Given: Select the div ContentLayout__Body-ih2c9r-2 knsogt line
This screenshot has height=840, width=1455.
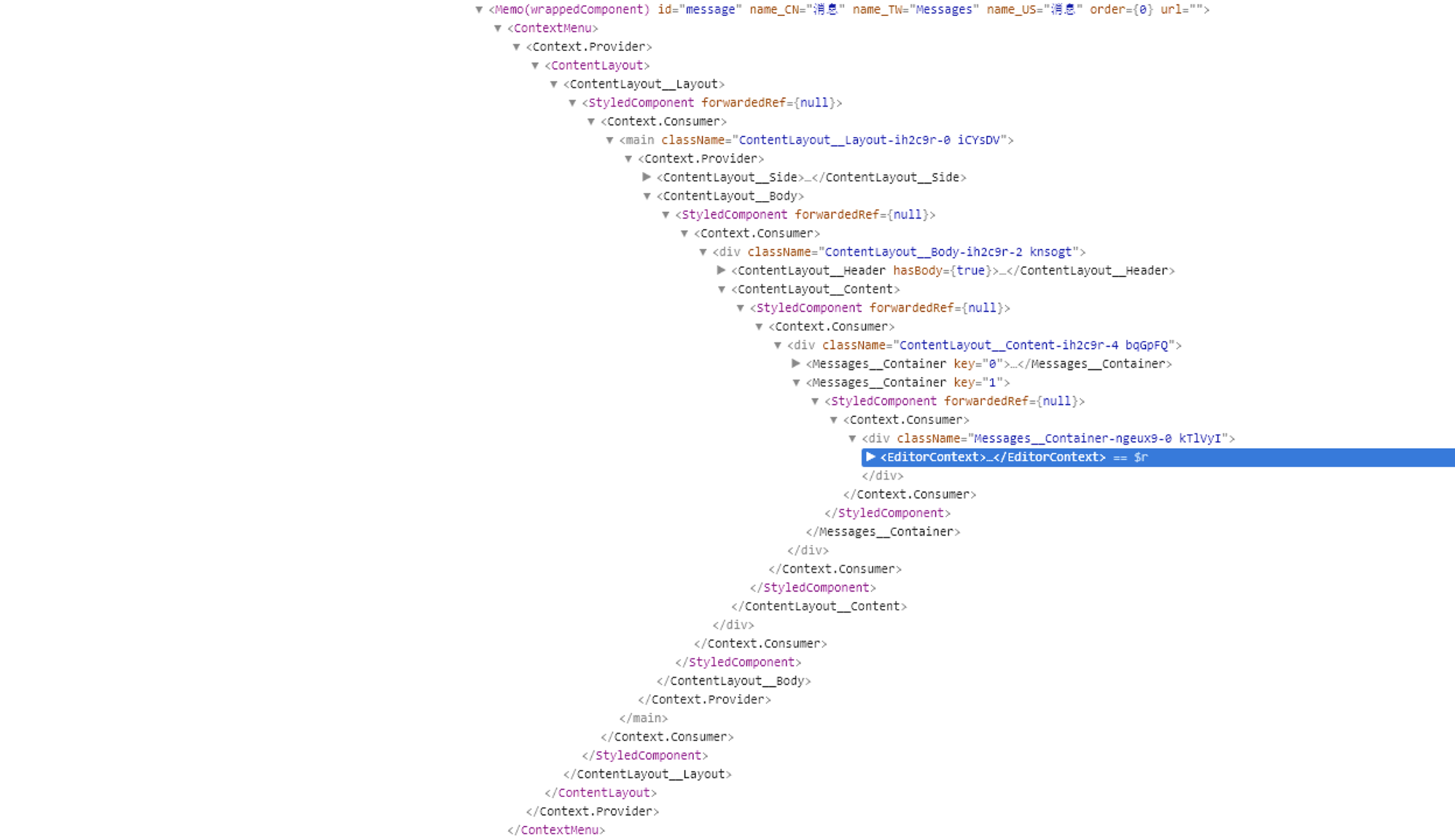Looking at the screenshot, I should [898, 252].
